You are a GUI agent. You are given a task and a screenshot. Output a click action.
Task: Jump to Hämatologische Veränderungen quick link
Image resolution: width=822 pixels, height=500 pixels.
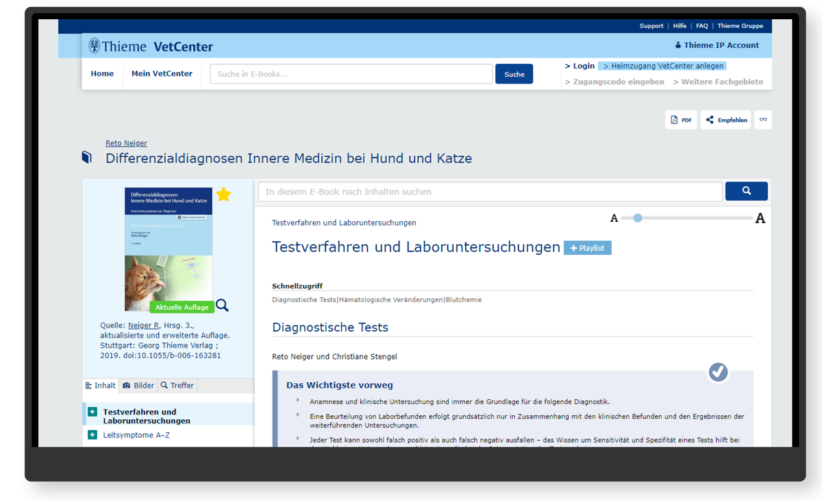pyautogui.click(x=391, y=300)
